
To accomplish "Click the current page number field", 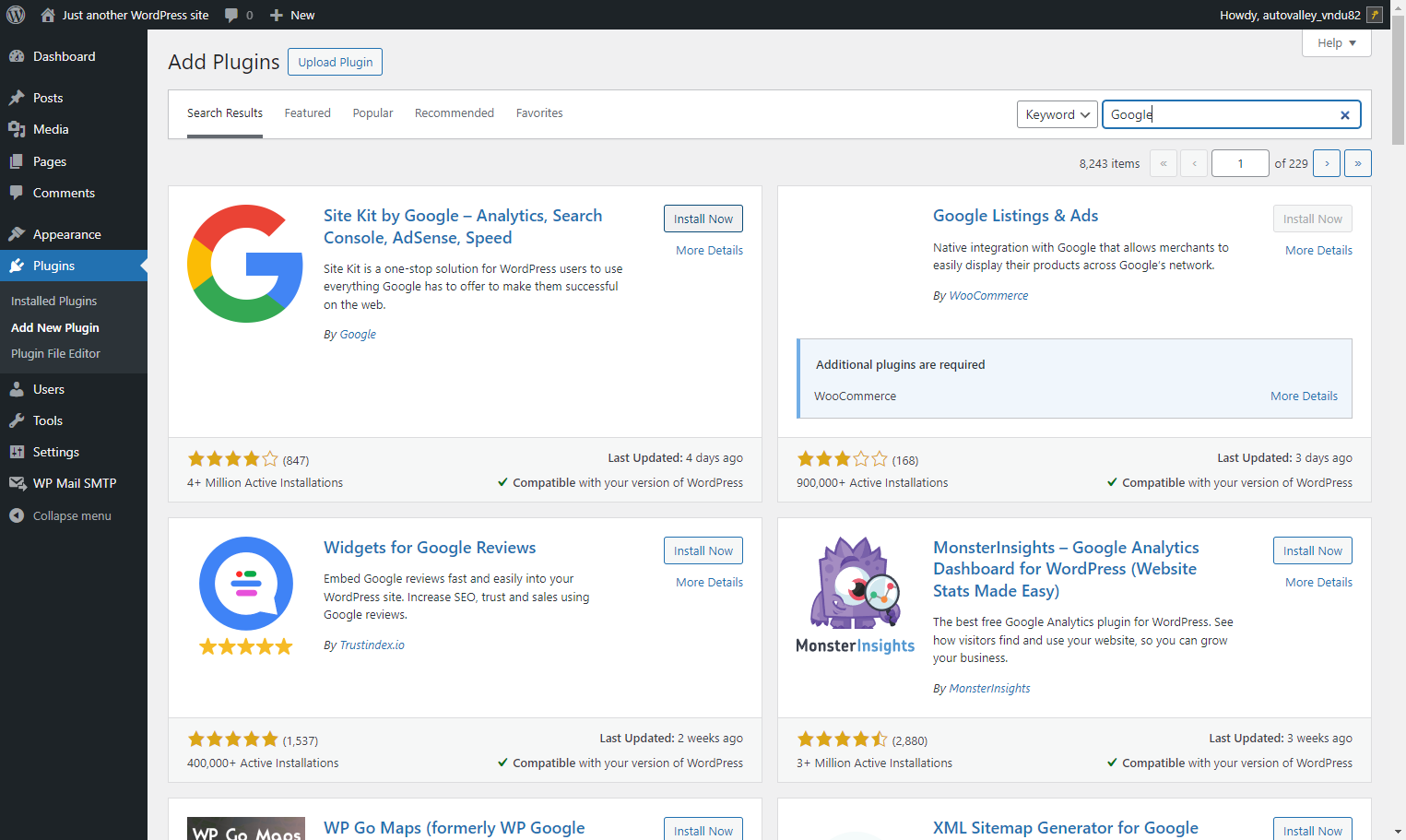I will (x=1240, y=163).
